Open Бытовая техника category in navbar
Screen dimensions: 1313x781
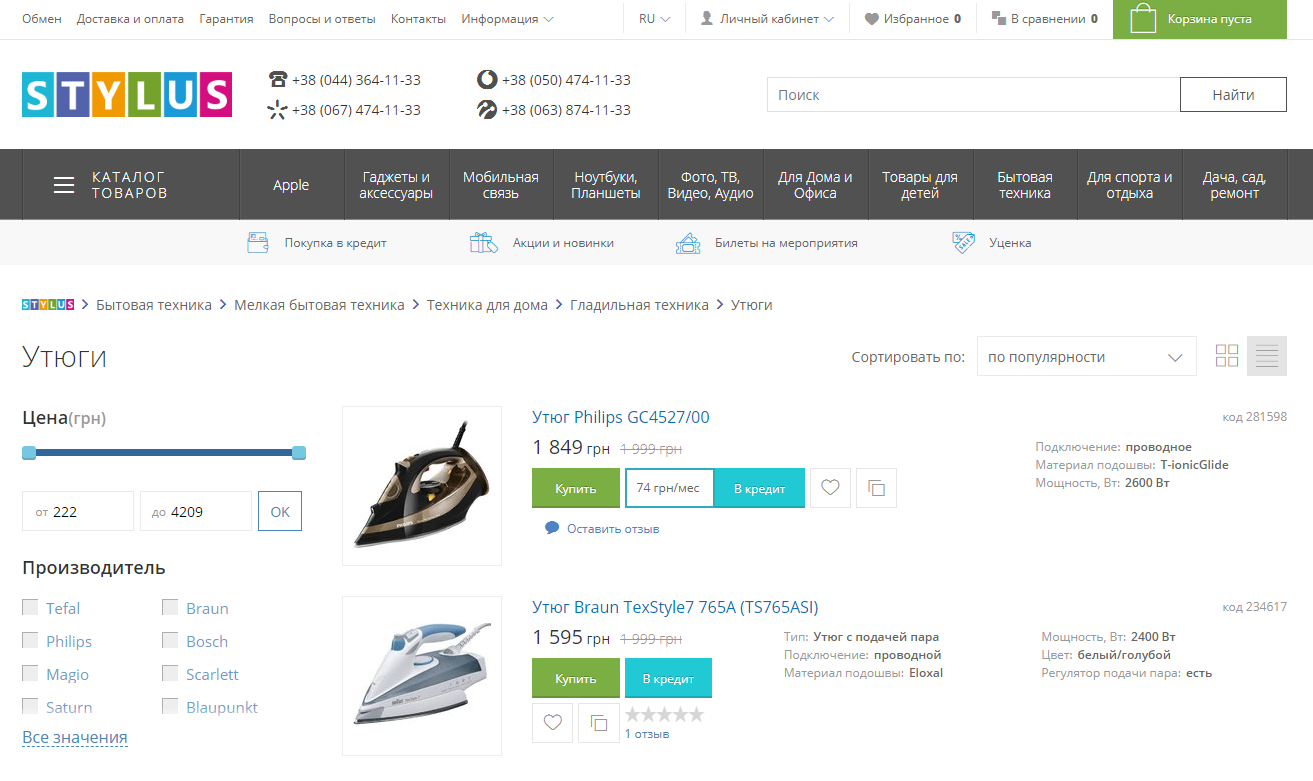(1025, 185)
